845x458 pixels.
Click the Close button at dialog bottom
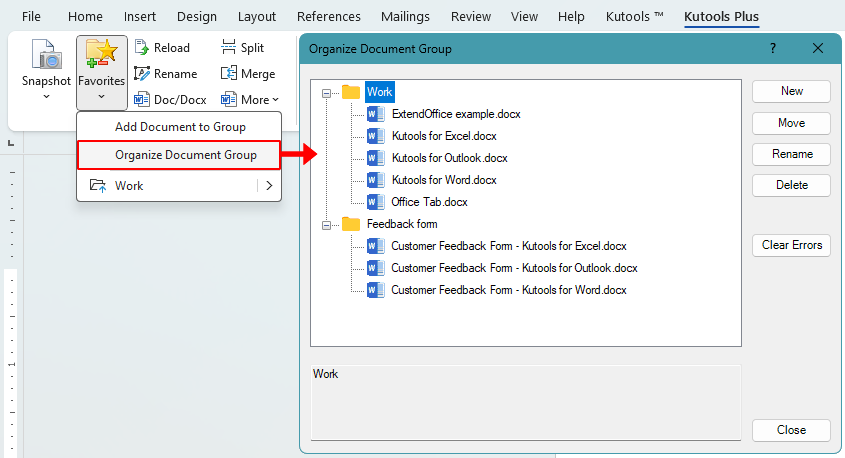tap(791, 430)
